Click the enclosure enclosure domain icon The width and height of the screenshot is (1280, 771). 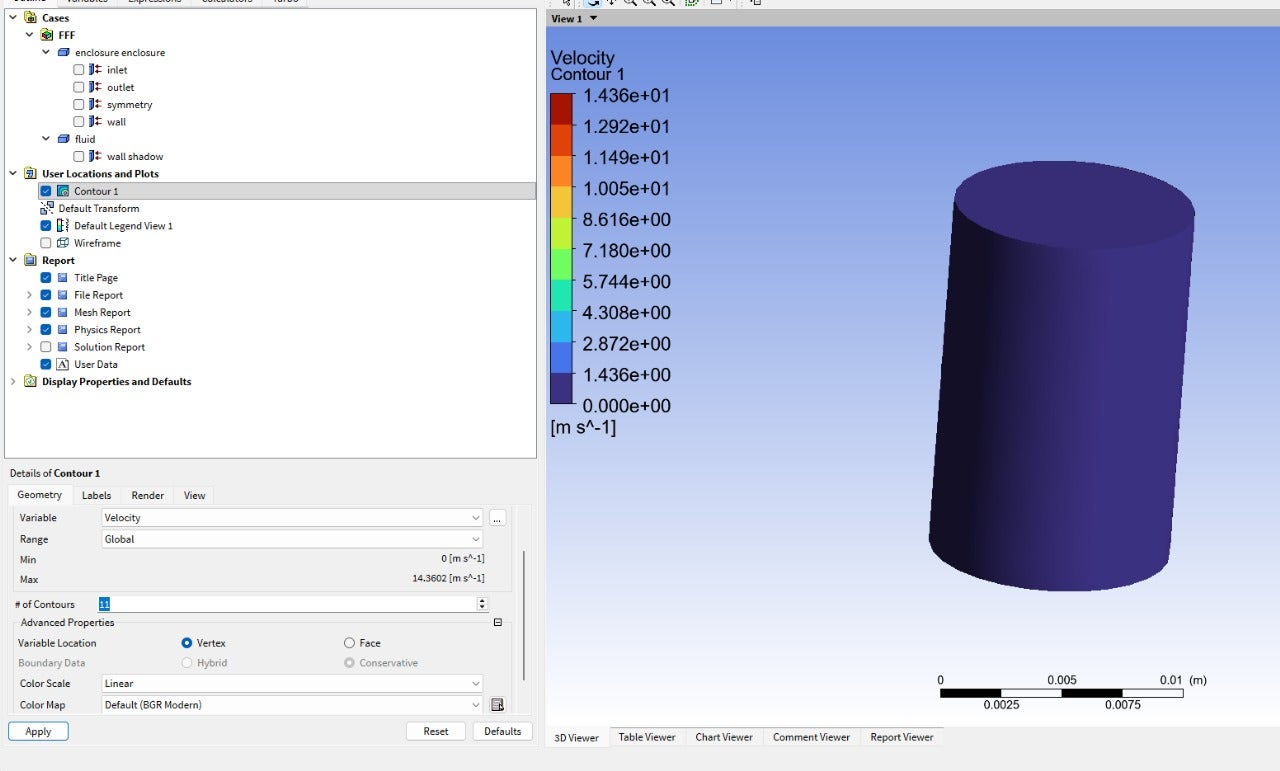tap(63, 52)
